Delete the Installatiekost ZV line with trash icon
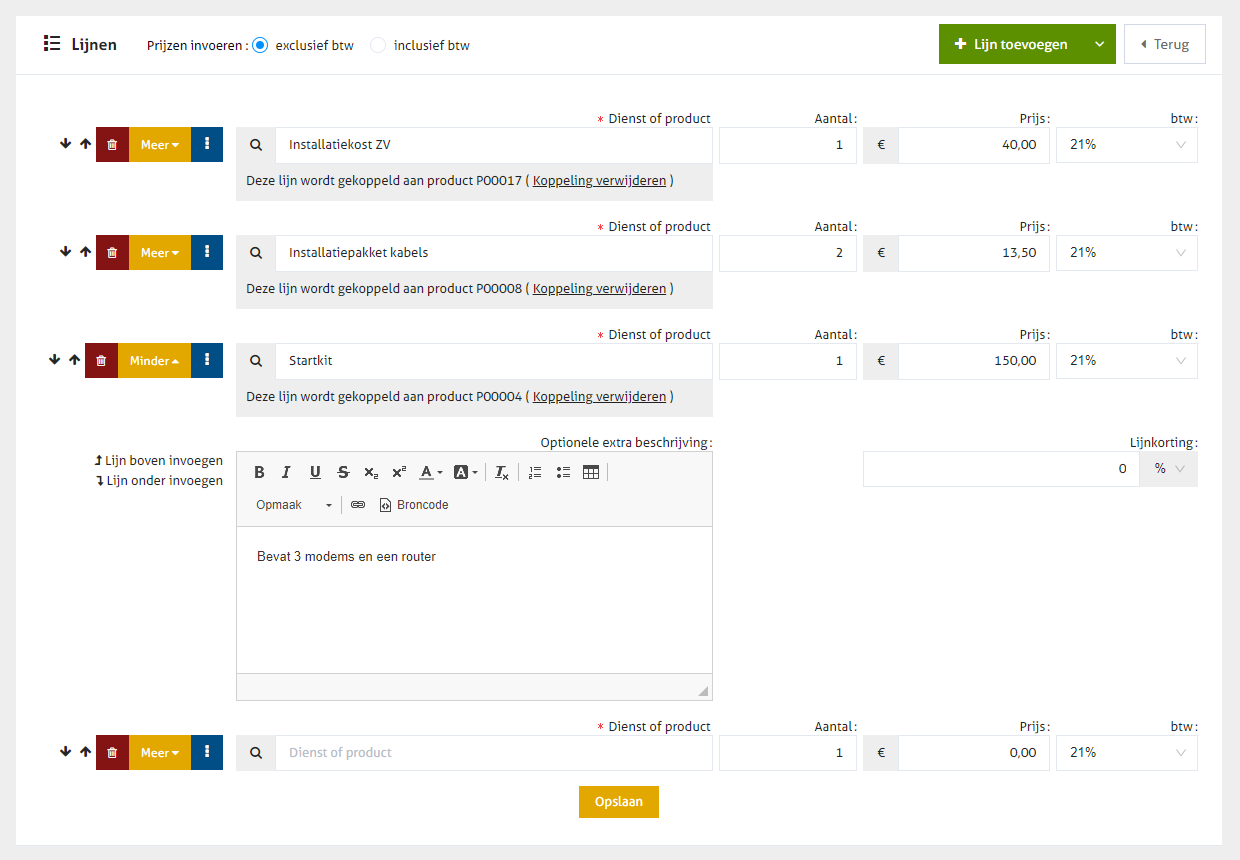The width and height of the screenshot is (1240, 860). click(x=112, y=145)
